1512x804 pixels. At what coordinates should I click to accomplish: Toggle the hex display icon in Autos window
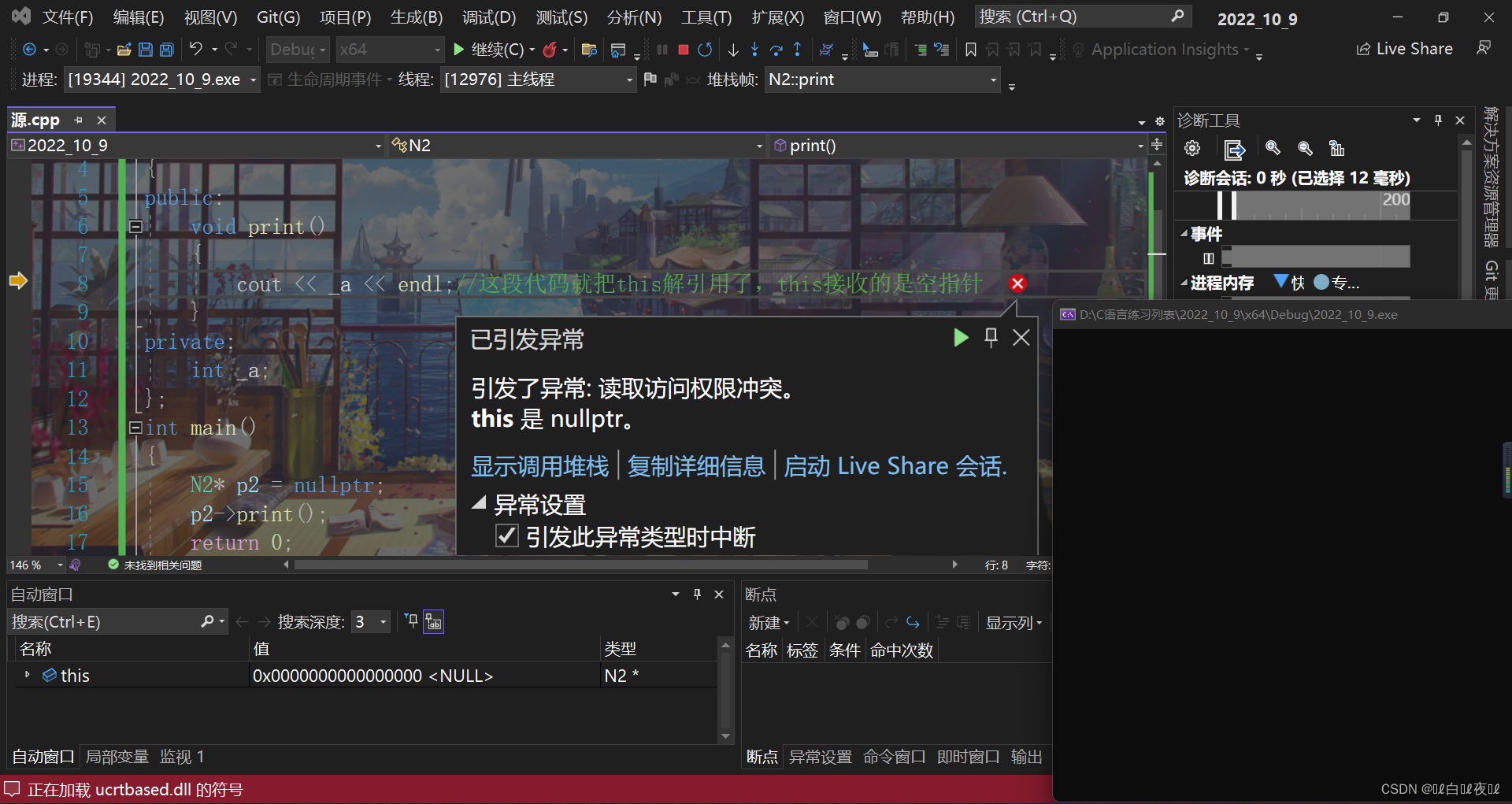pyautogui.click(x=434, y=622)
